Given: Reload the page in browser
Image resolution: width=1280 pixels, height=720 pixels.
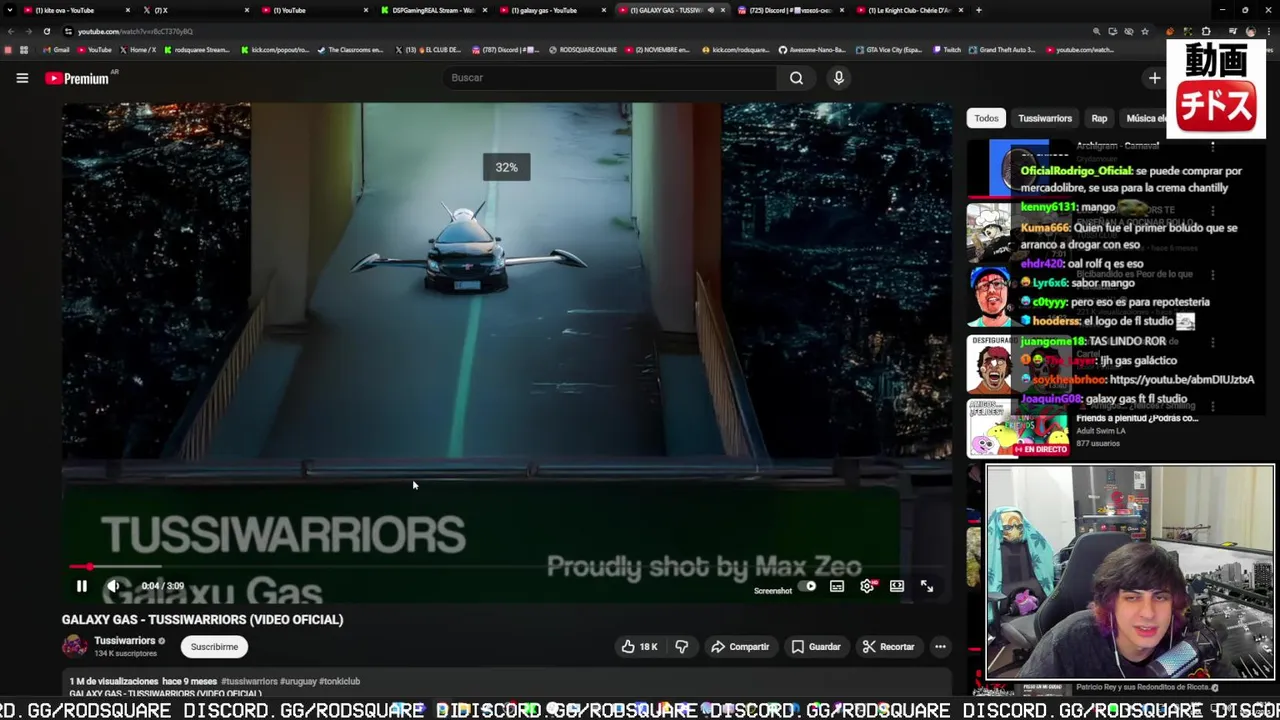Looking at the screenshot, I should (46, 31).
